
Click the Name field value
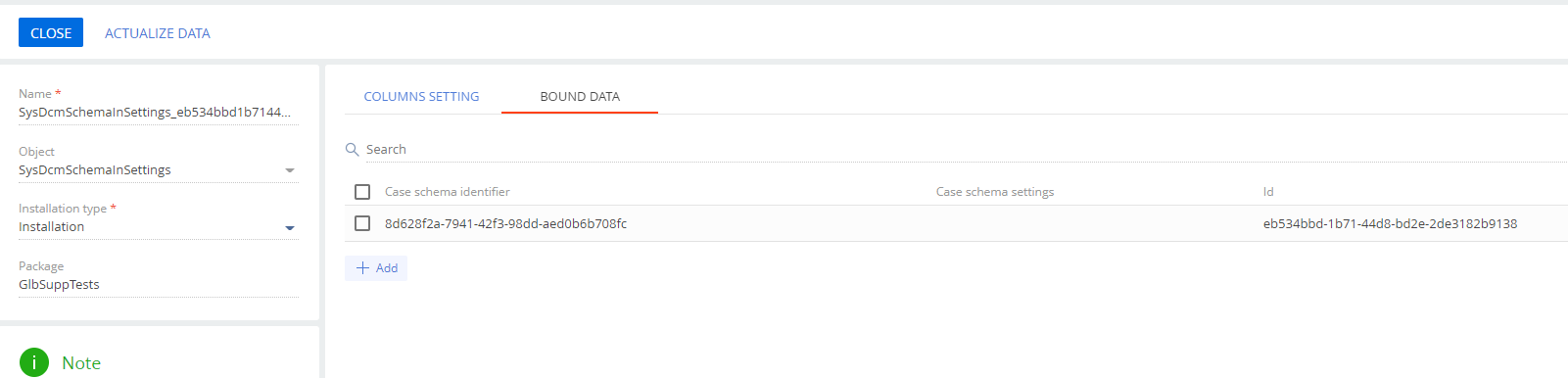point(155,113)
